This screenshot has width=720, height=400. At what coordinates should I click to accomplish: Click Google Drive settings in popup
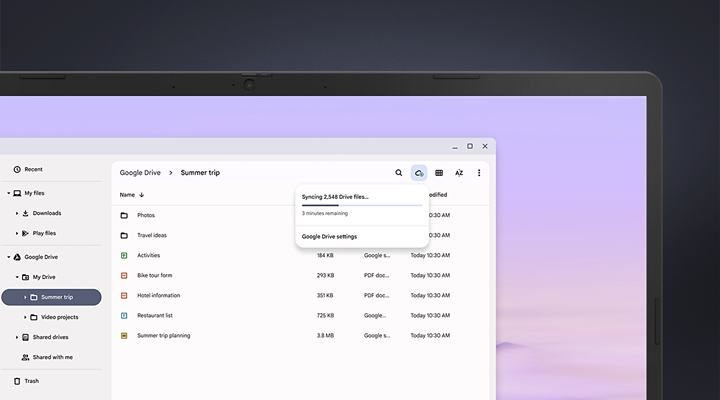[x=329, y=237]
